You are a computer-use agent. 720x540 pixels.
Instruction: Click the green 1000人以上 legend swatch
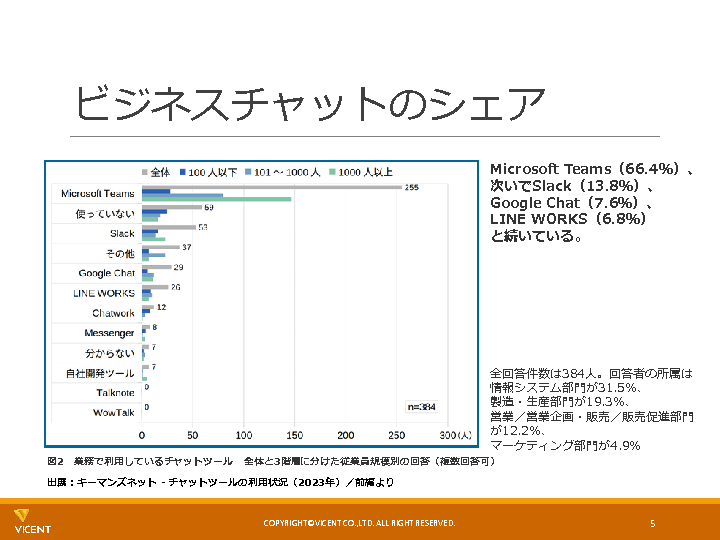[x=332, y=172]
